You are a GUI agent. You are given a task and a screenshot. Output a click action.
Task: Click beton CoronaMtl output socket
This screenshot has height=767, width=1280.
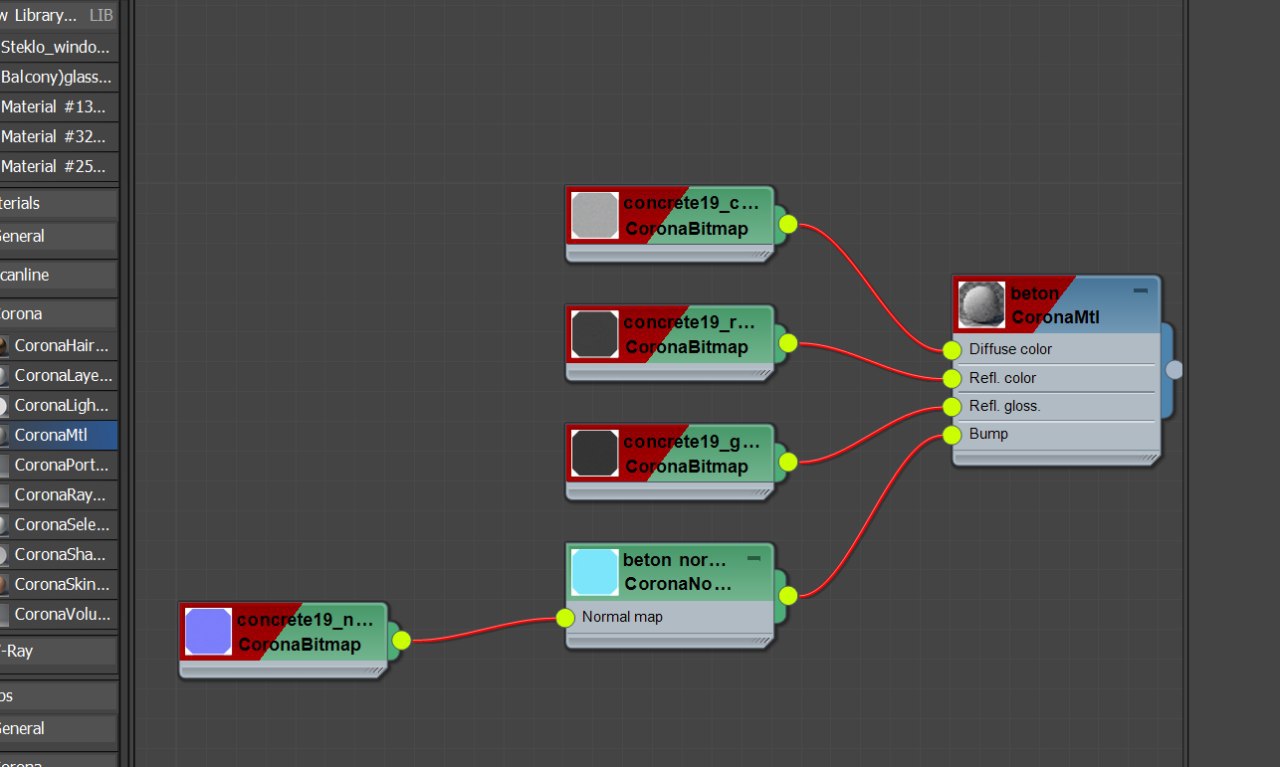pos(1174,370)
